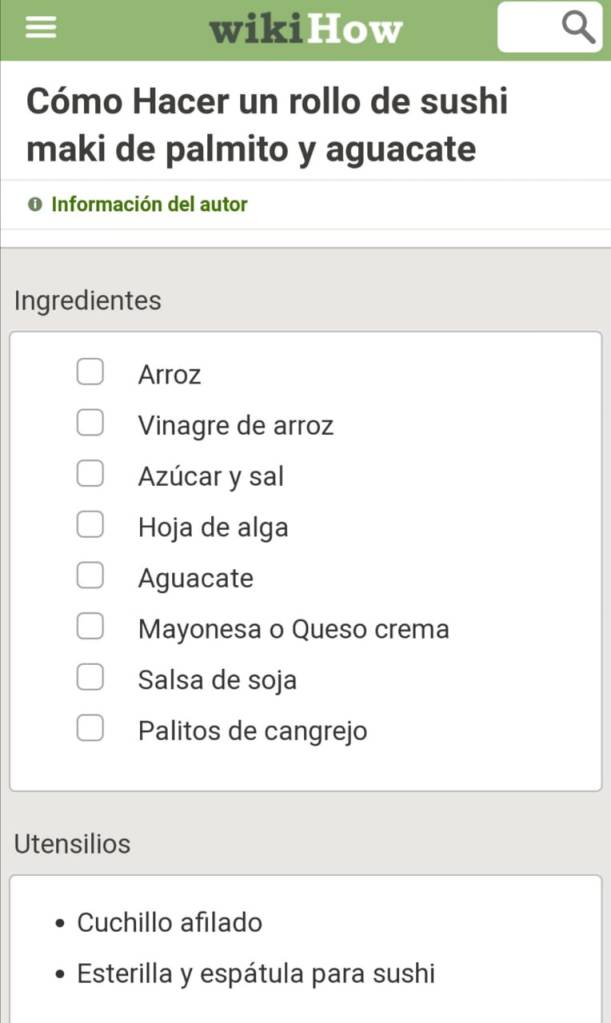Click the Cuchillo afilado list item

click(x=170, y=922)
